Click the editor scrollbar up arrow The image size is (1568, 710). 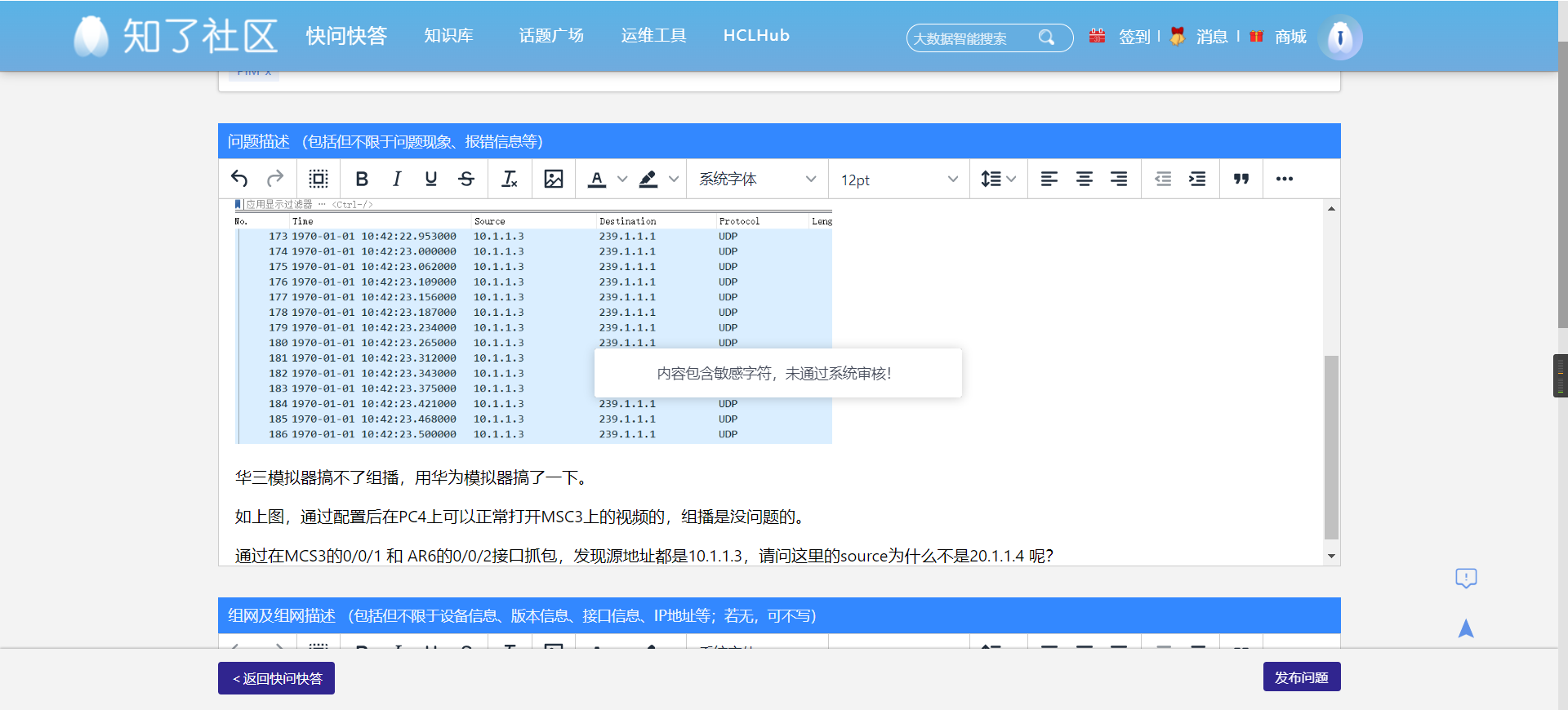[x=1331, y=209]
